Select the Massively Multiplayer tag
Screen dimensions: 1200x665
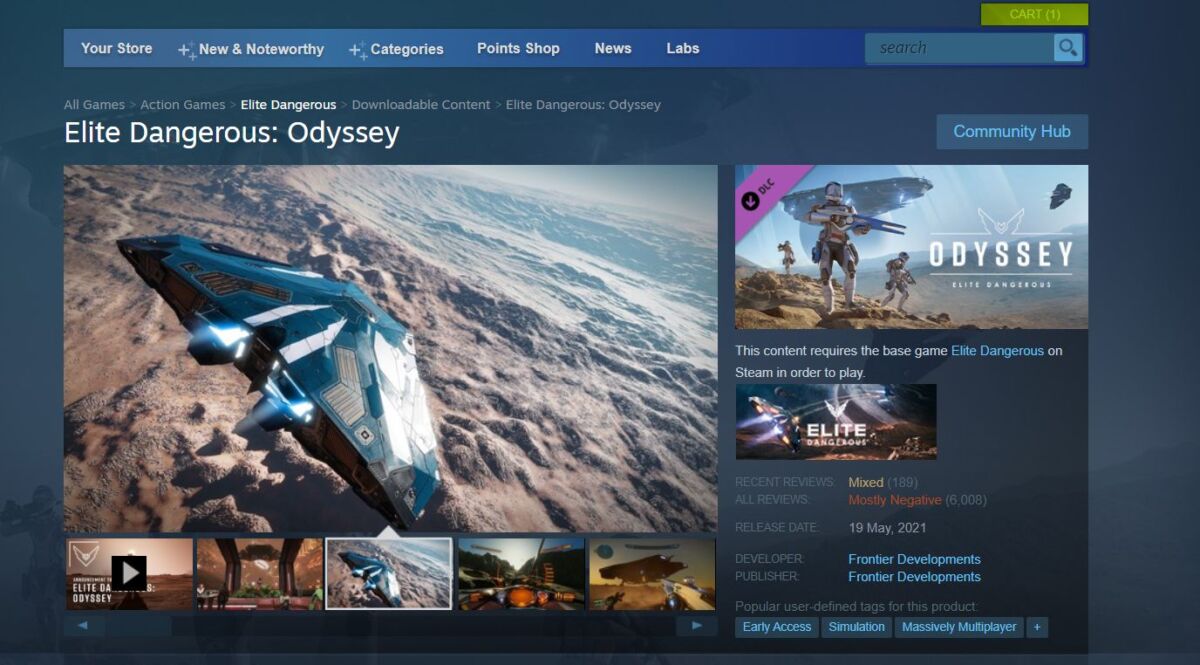959,627
